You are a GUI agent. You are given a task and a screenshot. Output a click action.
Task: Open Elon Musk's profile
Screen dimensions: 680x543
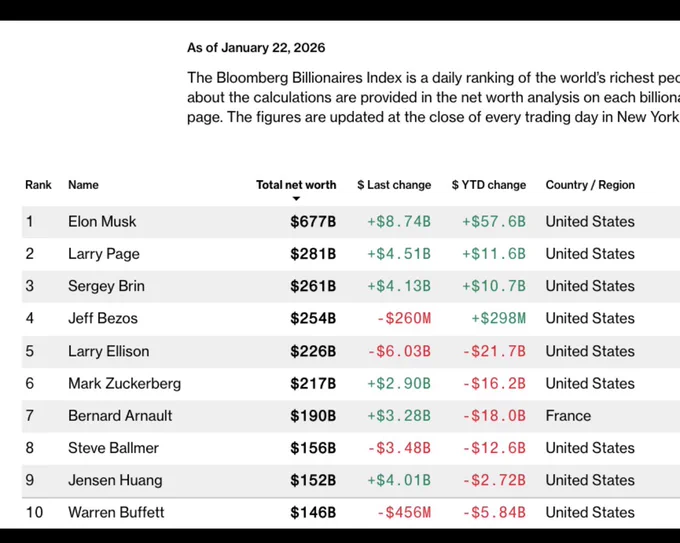(102, 222)
